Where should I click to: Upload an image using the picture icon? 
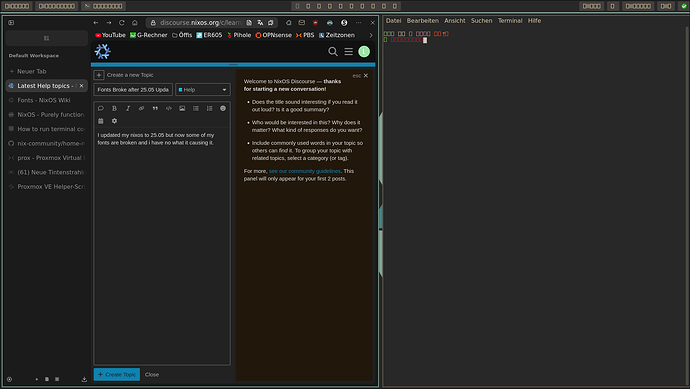click(182, 108)
